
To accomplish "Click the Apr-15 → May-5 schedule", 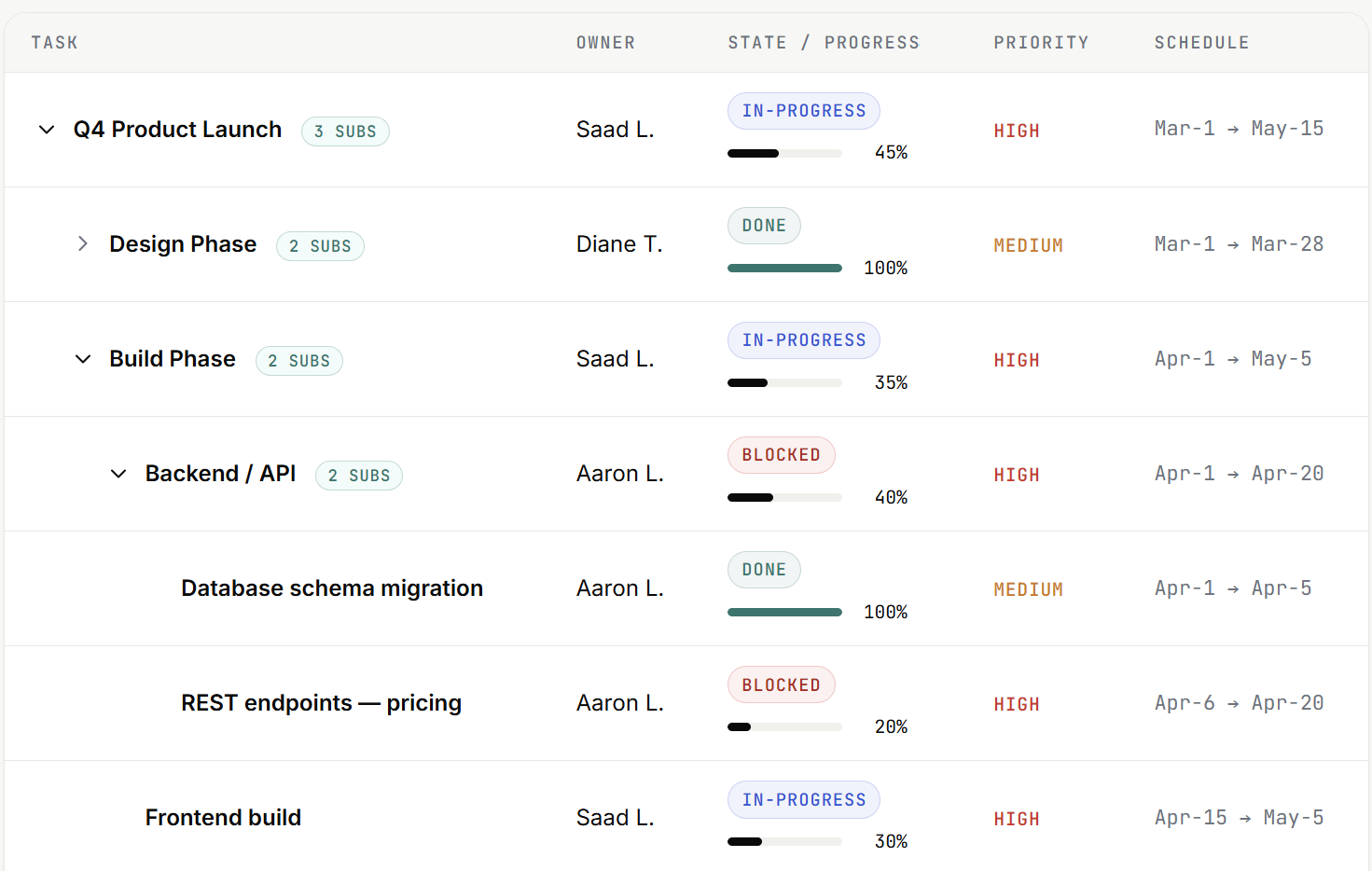I will tap(1239, 818).
